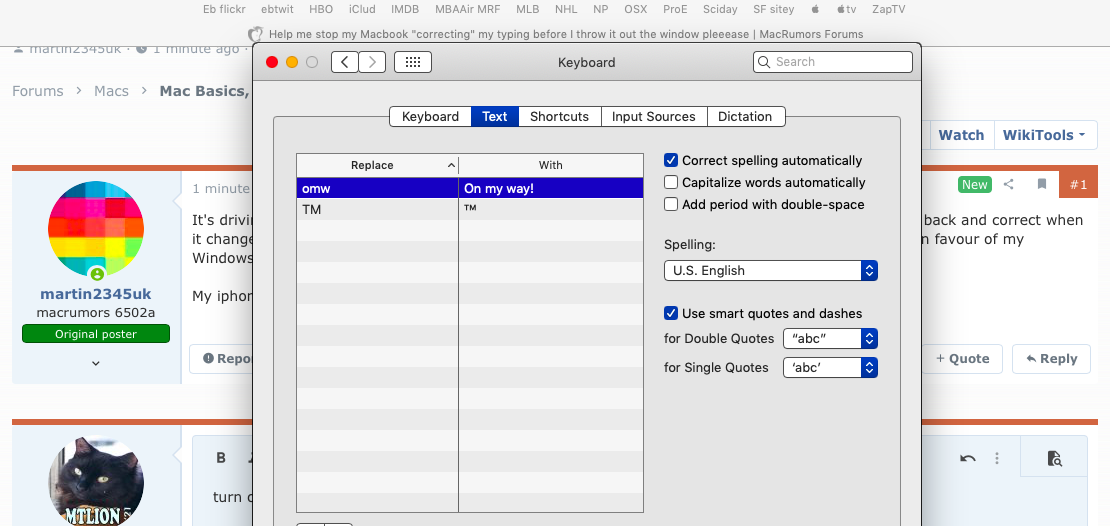Enable Capitalize words automatically
1110x526 pixels.
click(671, 182)
